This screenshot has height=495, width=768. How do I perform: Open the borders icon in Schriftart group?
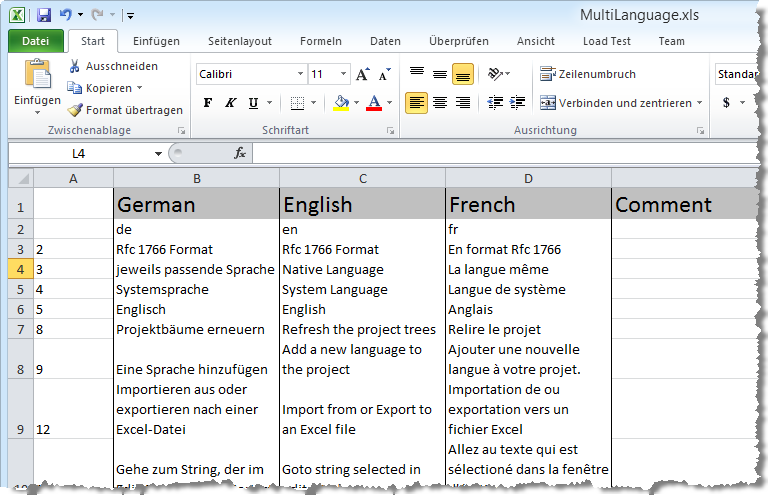[297, 103]
